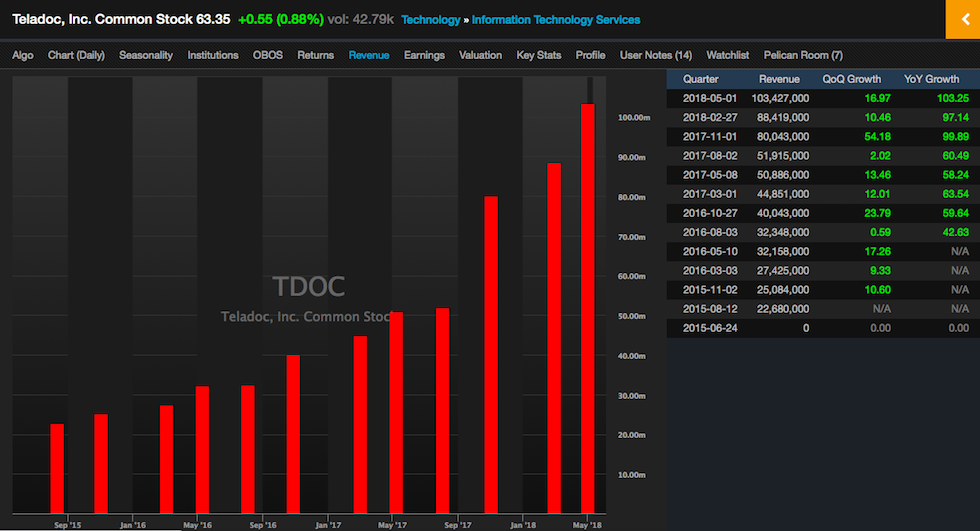
Task: Follow the Technology sector link
Action: (431, 20)
